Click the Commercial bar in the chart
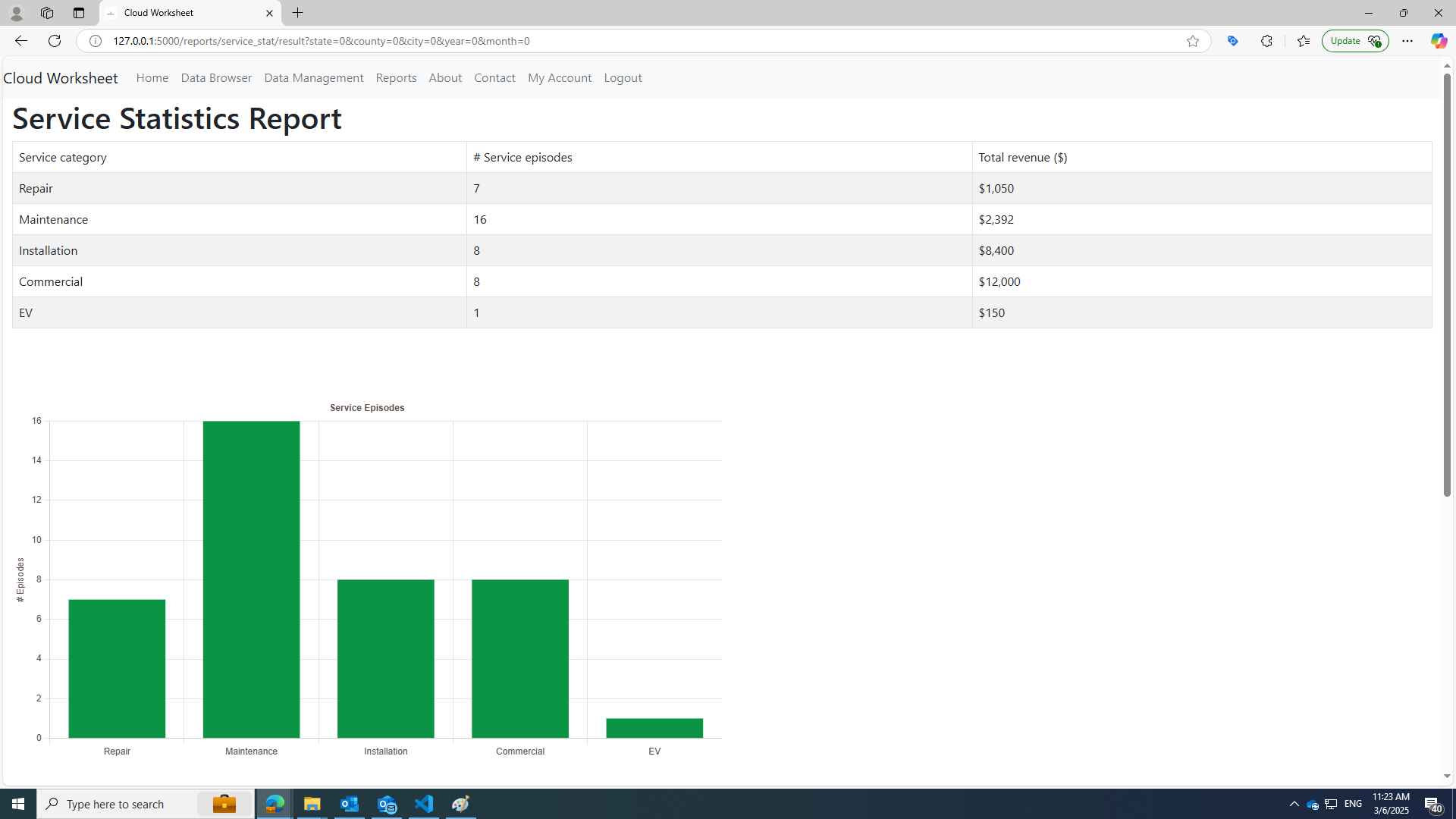The height and width of the screenshot is (819, 1456). [x=519, y=658]
